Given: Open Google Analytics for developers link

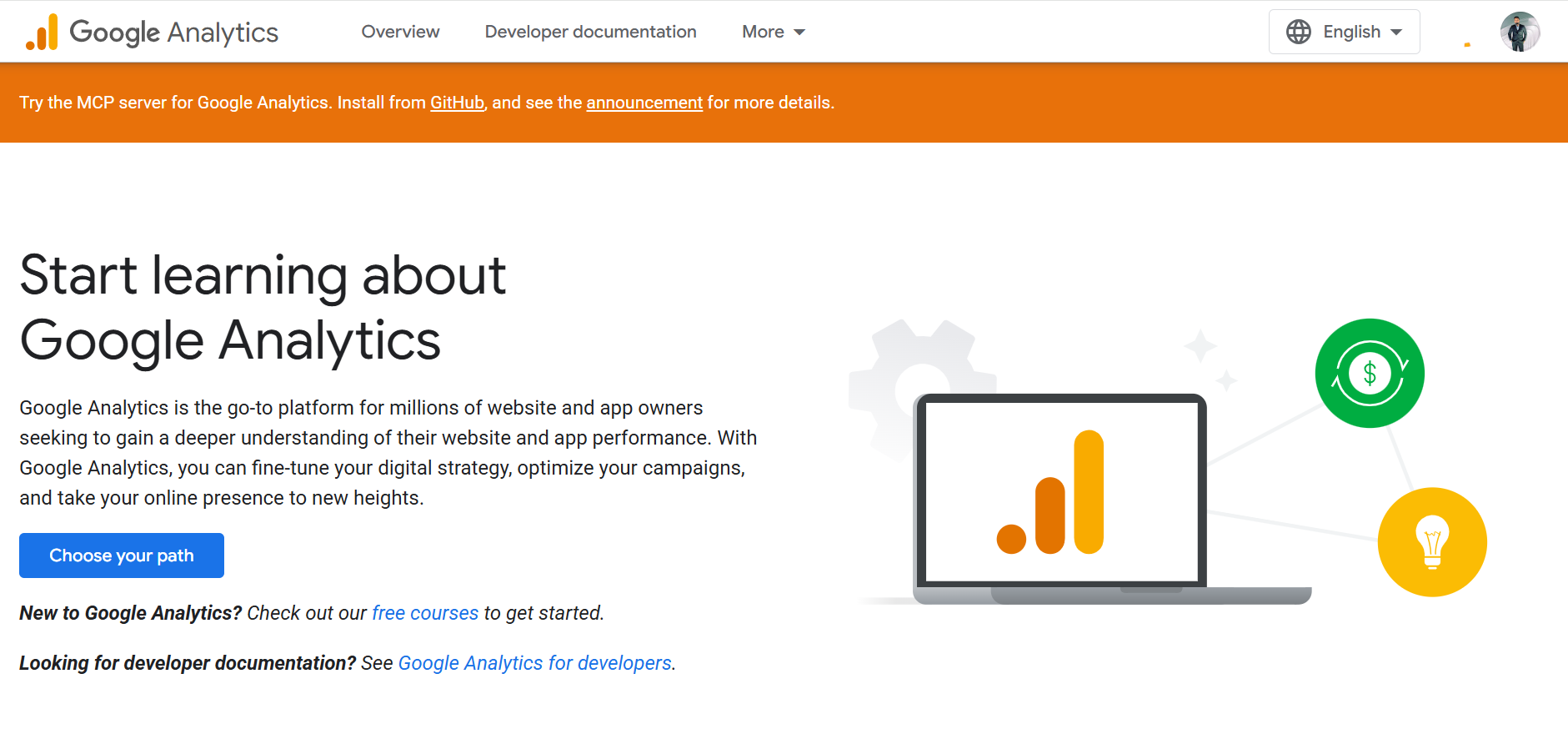Looking at the screenshot, I should [534, 663].
